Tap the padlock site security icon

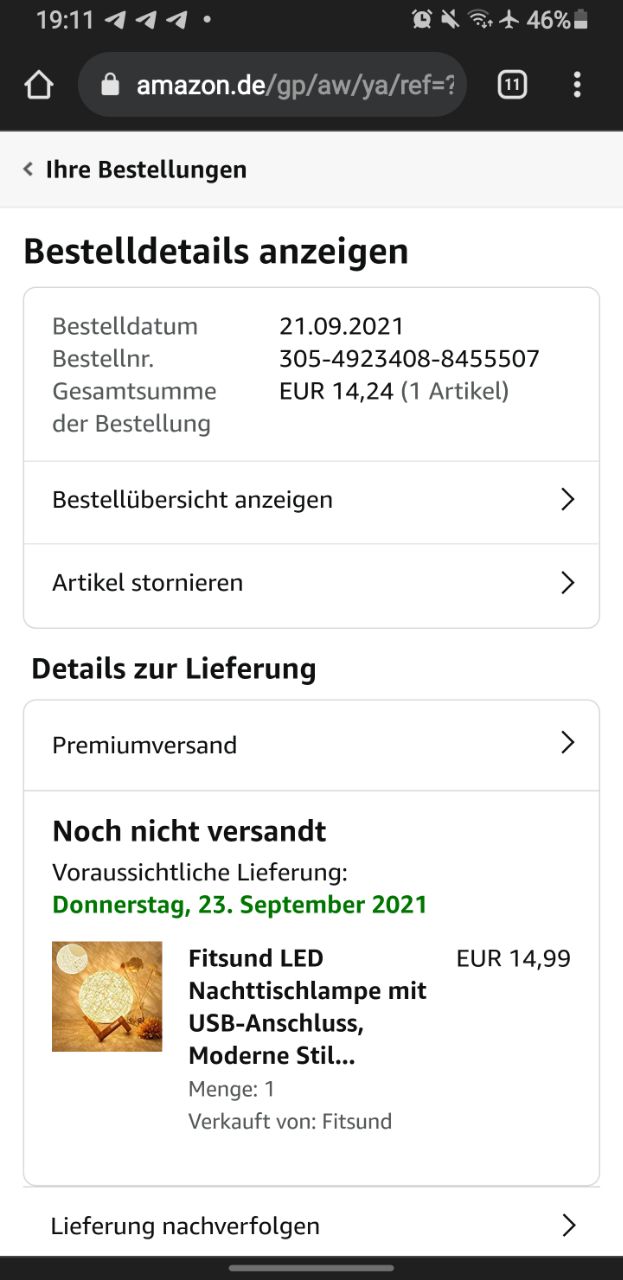click(111, 86)
